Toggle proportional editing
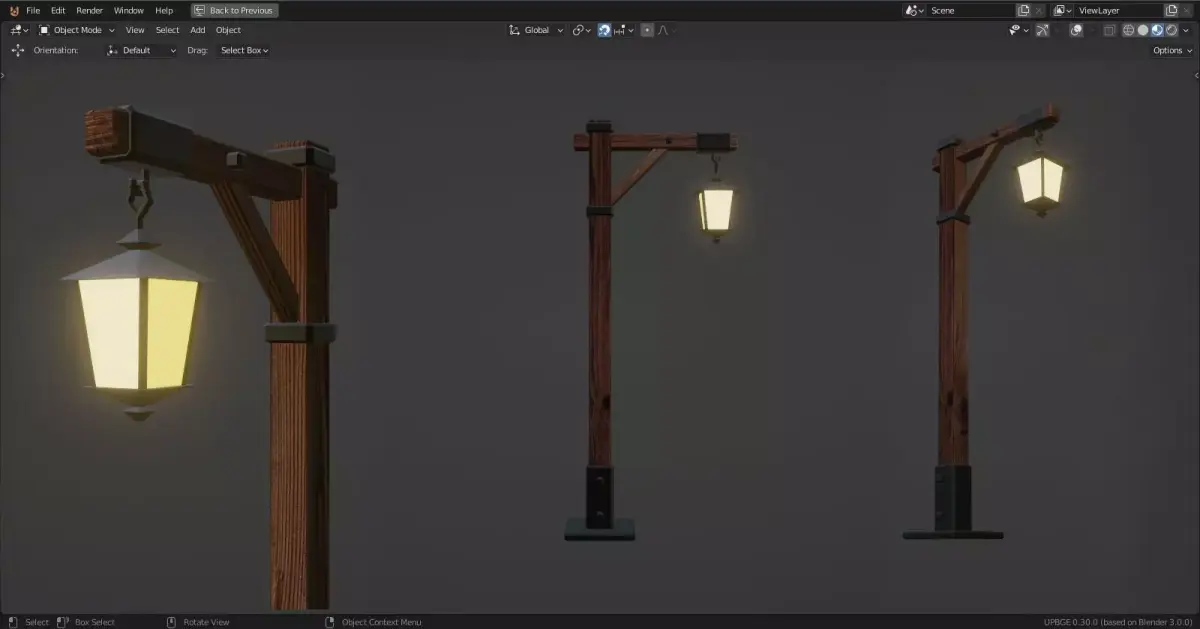This screenshot has height=629, width=1200. click(x=647, y=30)
